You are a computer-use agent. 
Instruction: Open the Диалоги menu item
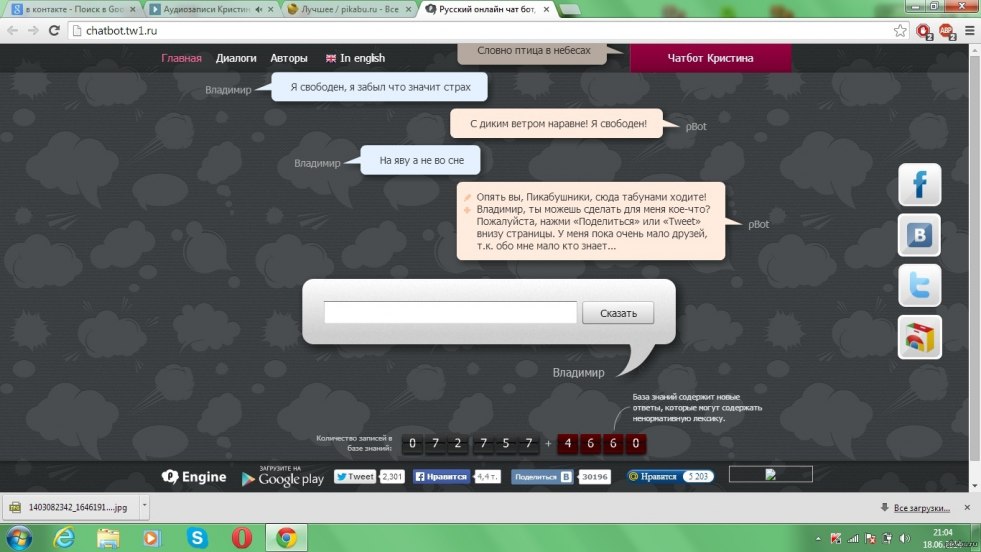pos(236,58)
